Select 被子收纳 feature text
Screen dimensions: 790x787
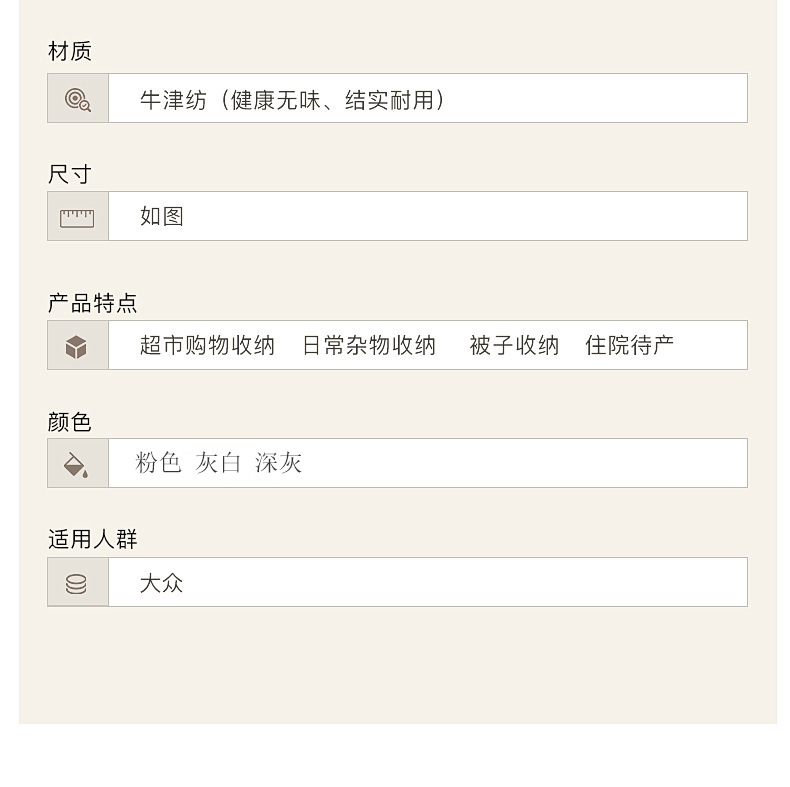tap(514, 346)
